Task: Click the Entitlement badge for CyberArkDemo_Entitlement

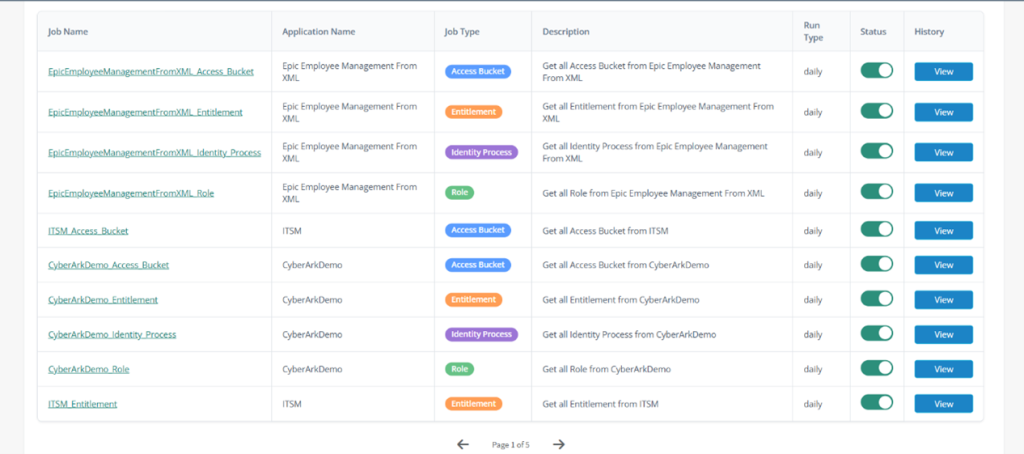Action: [473, 299]
